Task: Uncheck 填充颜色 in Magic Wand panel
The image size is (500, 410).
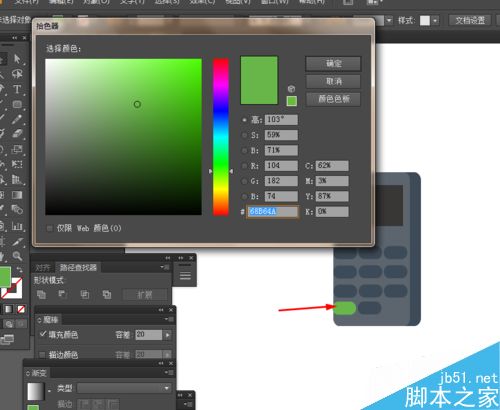Action: [x=42, y=334]
